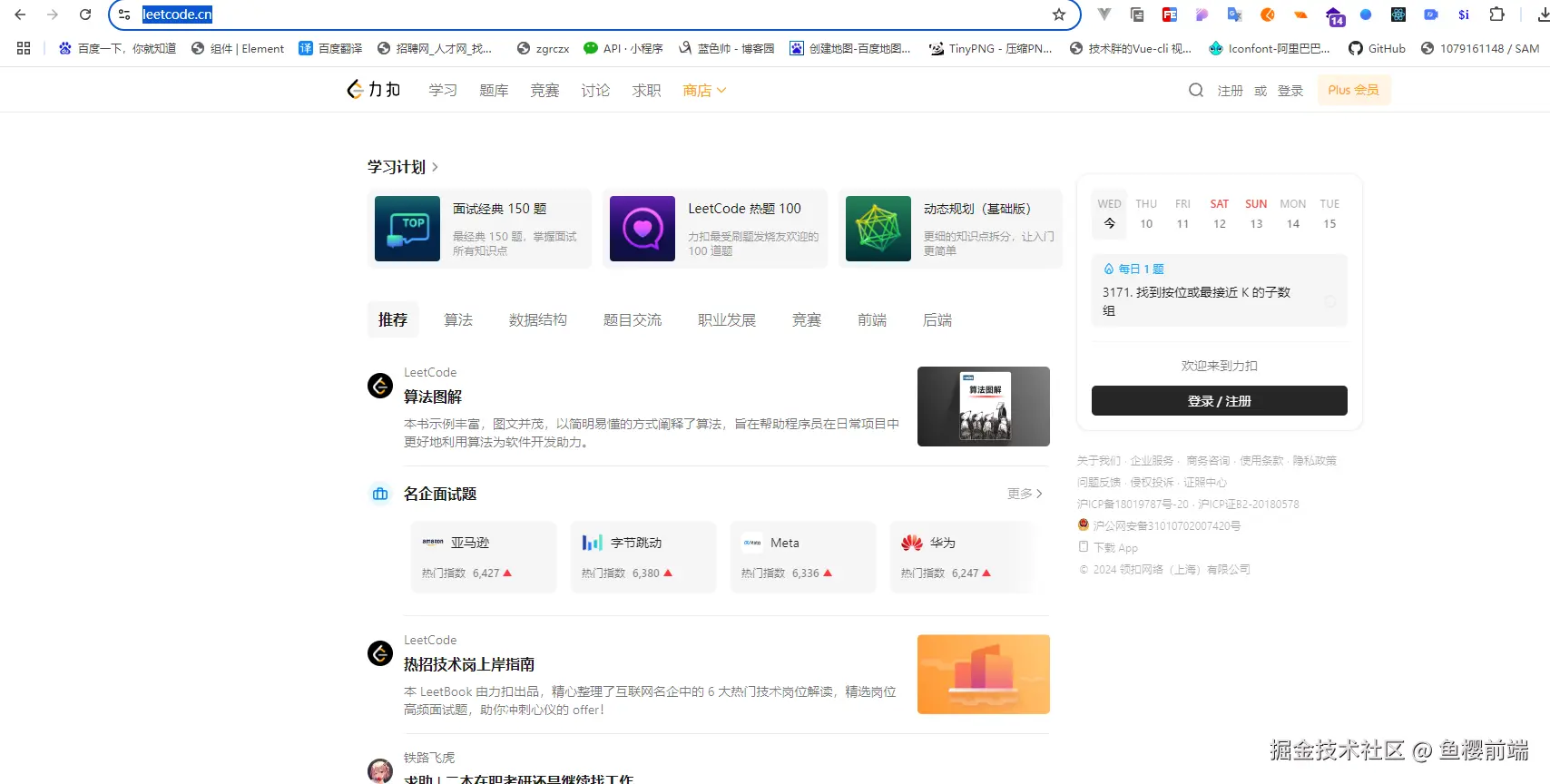1550x784 pixels.
Task: Open the $i extension icon
Action: (1464, 15)
